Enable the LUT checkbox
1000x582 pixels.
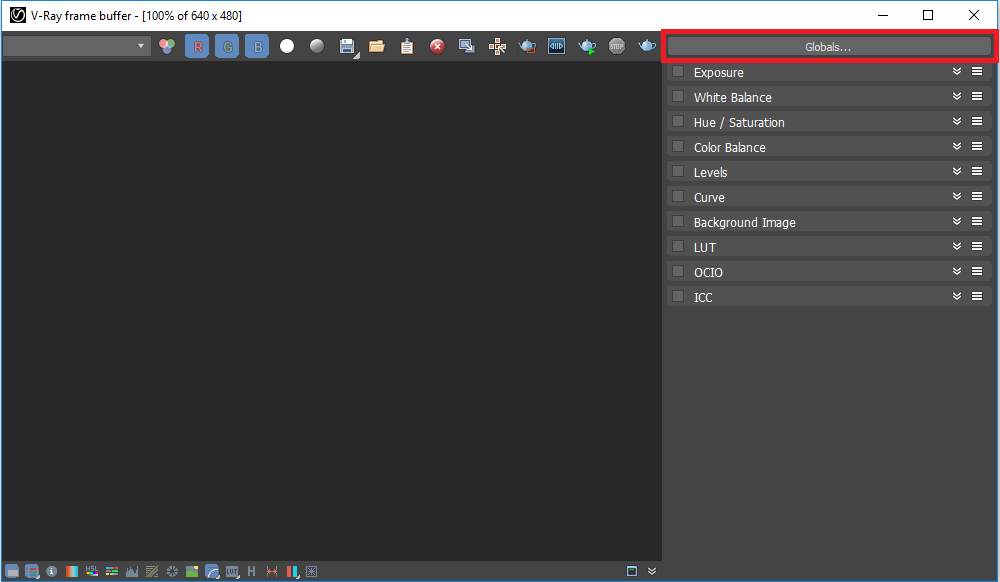point(679,245)
